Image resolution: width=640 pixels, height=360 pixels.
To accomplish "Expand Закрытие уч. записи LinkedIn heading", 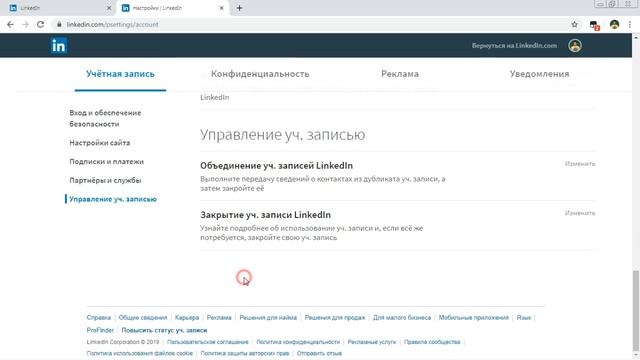I will [x=265, y=215].
